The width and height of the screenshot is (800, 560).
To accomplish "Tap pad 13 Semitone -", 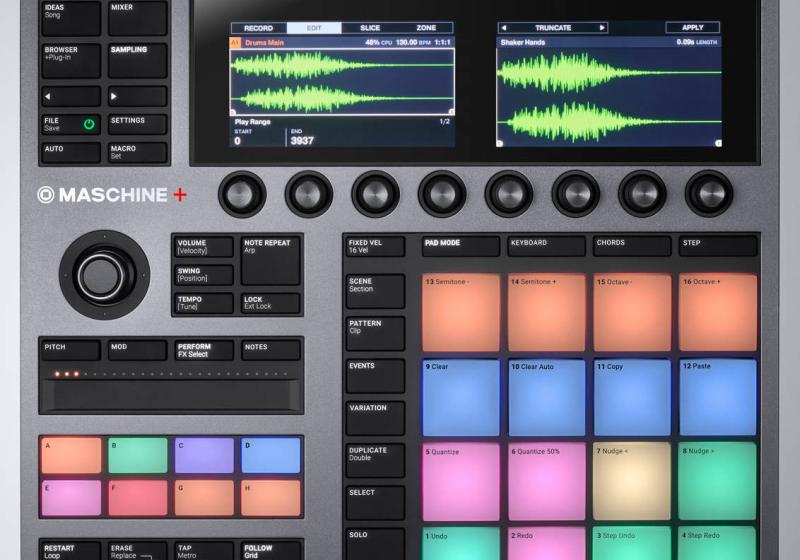I will coord(461,313).
